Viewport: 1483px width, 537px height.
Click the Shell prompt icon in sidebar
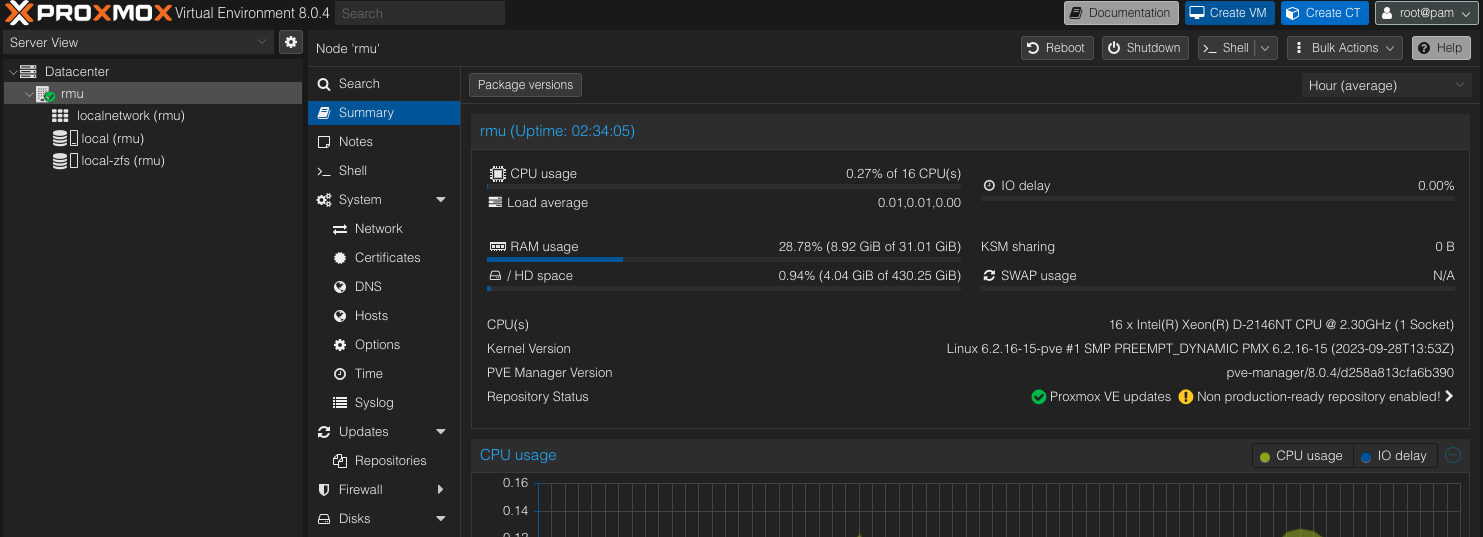pos(324,171)
